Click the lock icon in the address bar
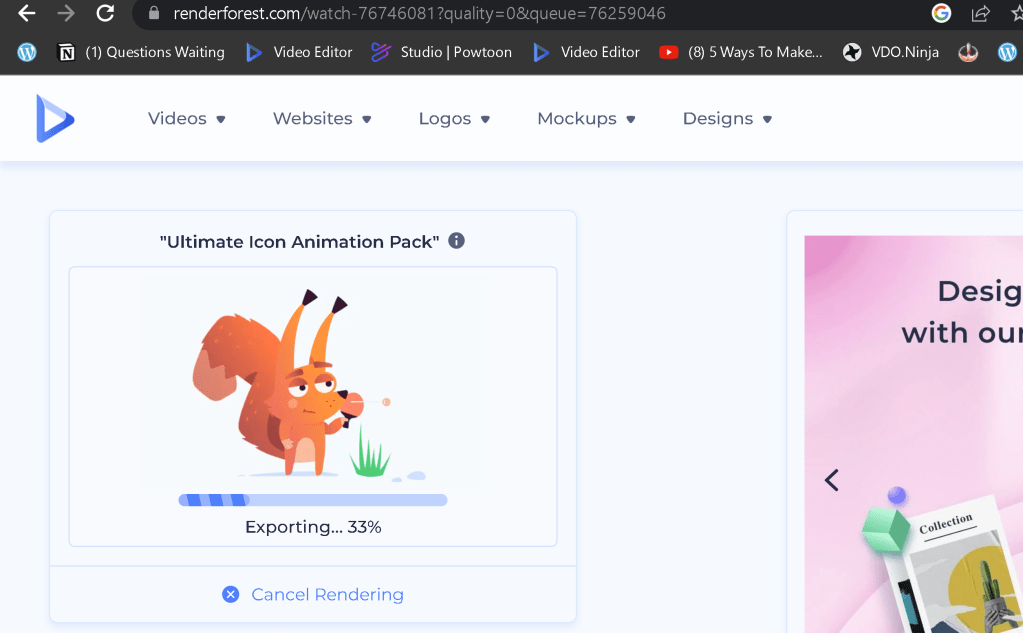The image size is (1023, 633). [154, 13]
